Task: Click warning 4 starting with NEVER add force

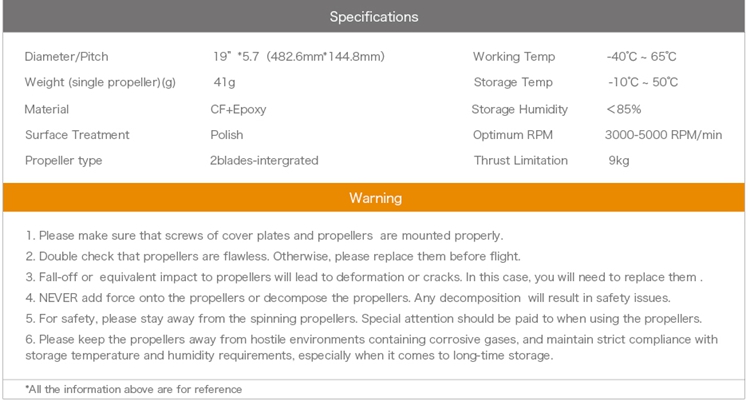Action: [348, 297]
